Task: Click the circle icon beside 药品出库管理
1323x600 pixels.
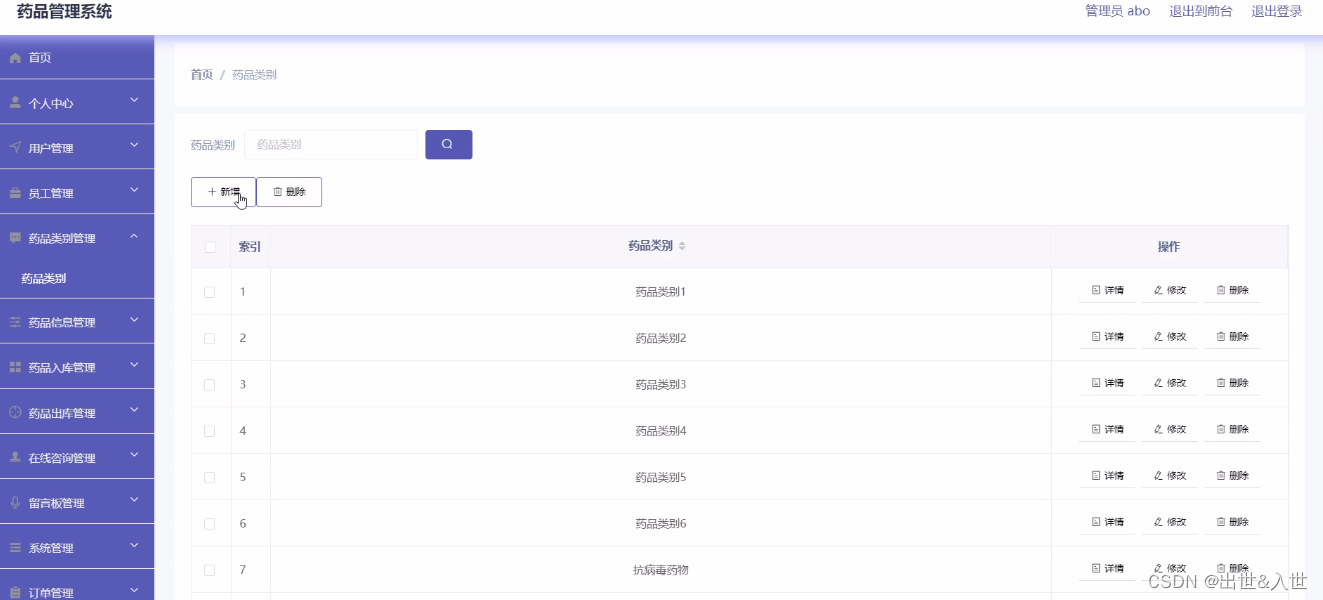Action: (x=15, y=412)
